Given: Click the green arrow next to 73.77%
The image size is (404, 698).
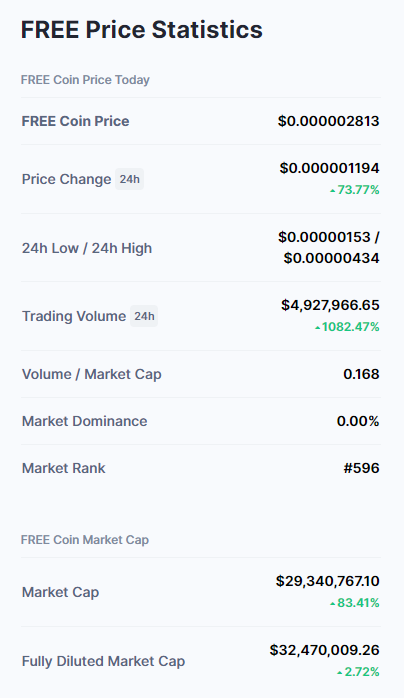Looking at the screenshot, I should 332,191.
